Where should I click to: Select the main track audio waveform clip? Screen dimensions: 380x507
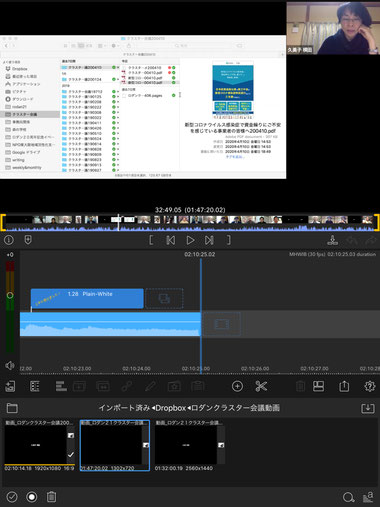pos(110,324)
